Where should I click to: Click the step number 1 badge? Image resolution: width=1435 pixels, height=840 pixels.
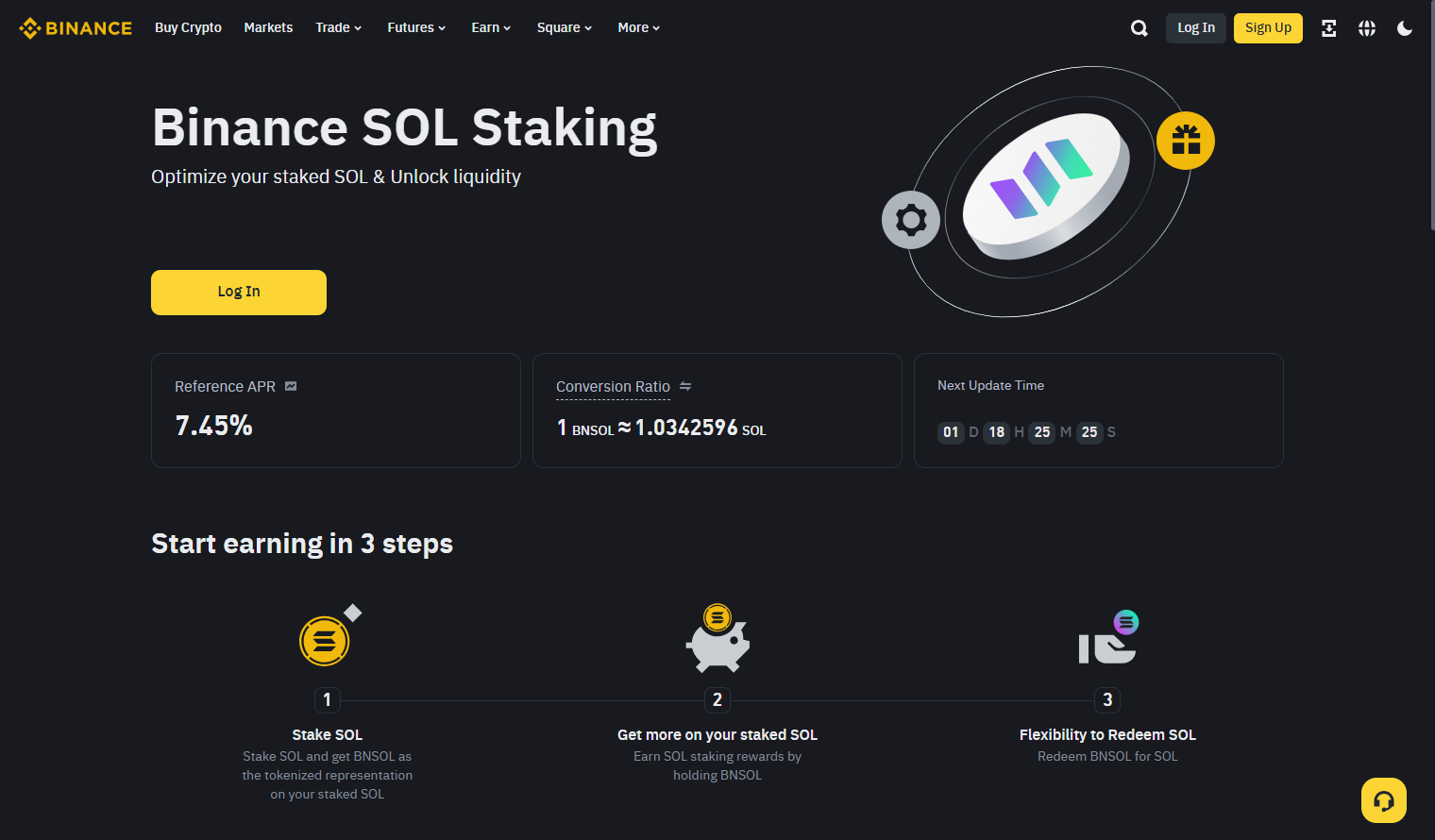point(328,699)
